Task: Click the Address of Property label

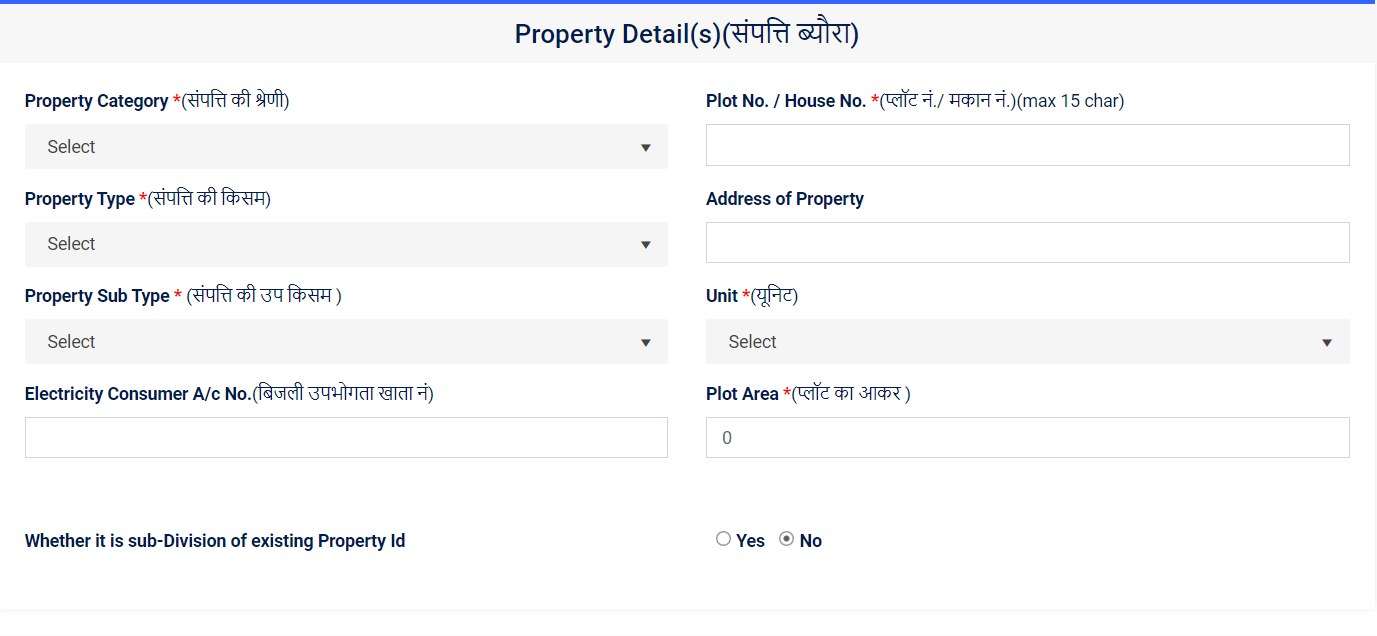Action: tap(784, 198)
